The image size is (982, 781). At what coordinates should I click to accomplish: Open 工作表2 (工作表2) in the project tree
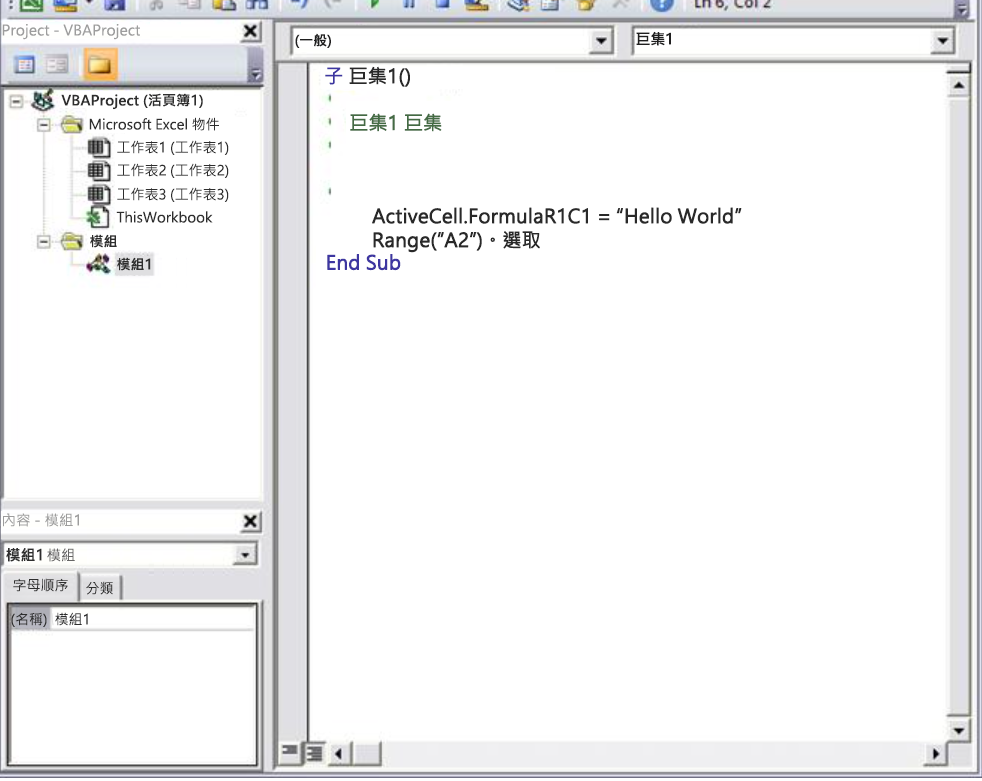point(168,170)
